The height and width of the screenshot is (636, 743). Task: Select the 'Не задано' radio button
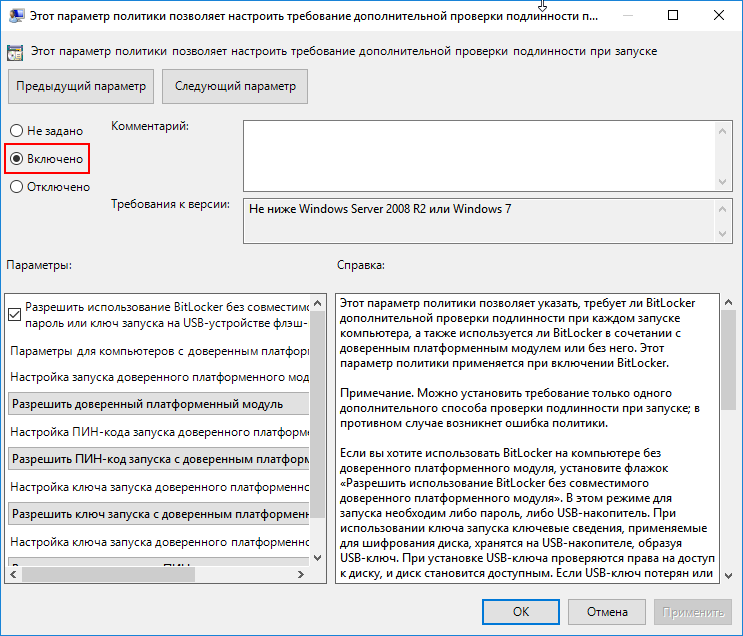click(x=46, y=131)
